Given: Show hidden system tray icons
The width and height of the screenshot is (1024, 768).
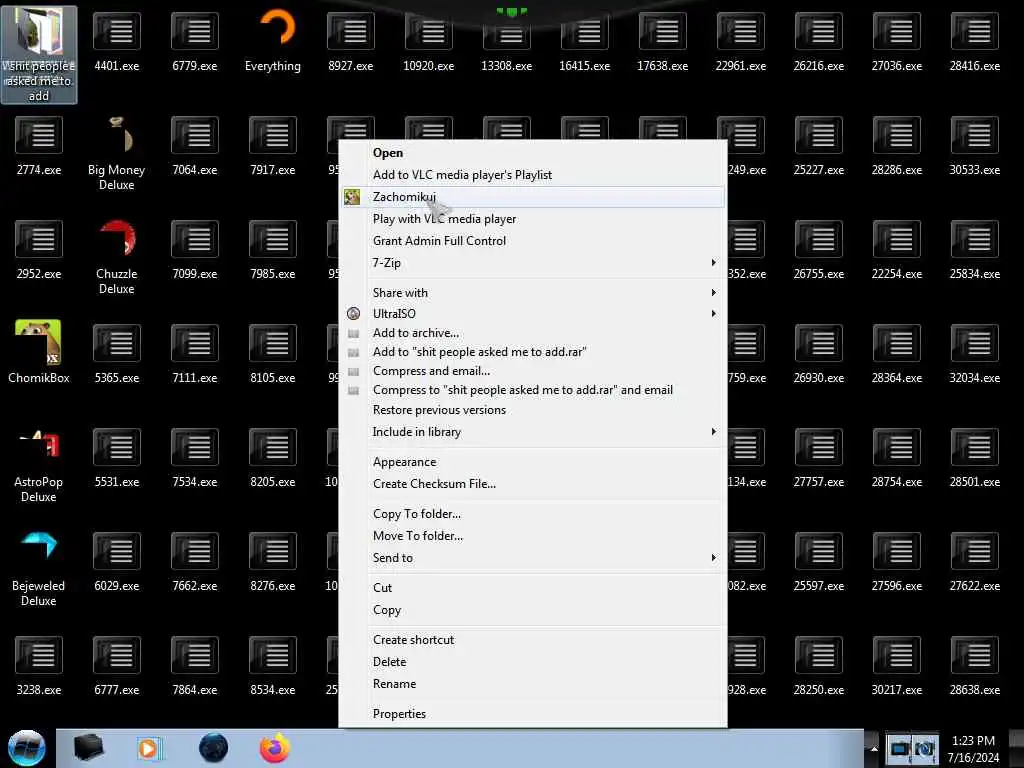Looking at the screenshot, I should pyautogui.click(x=874, y=748).
